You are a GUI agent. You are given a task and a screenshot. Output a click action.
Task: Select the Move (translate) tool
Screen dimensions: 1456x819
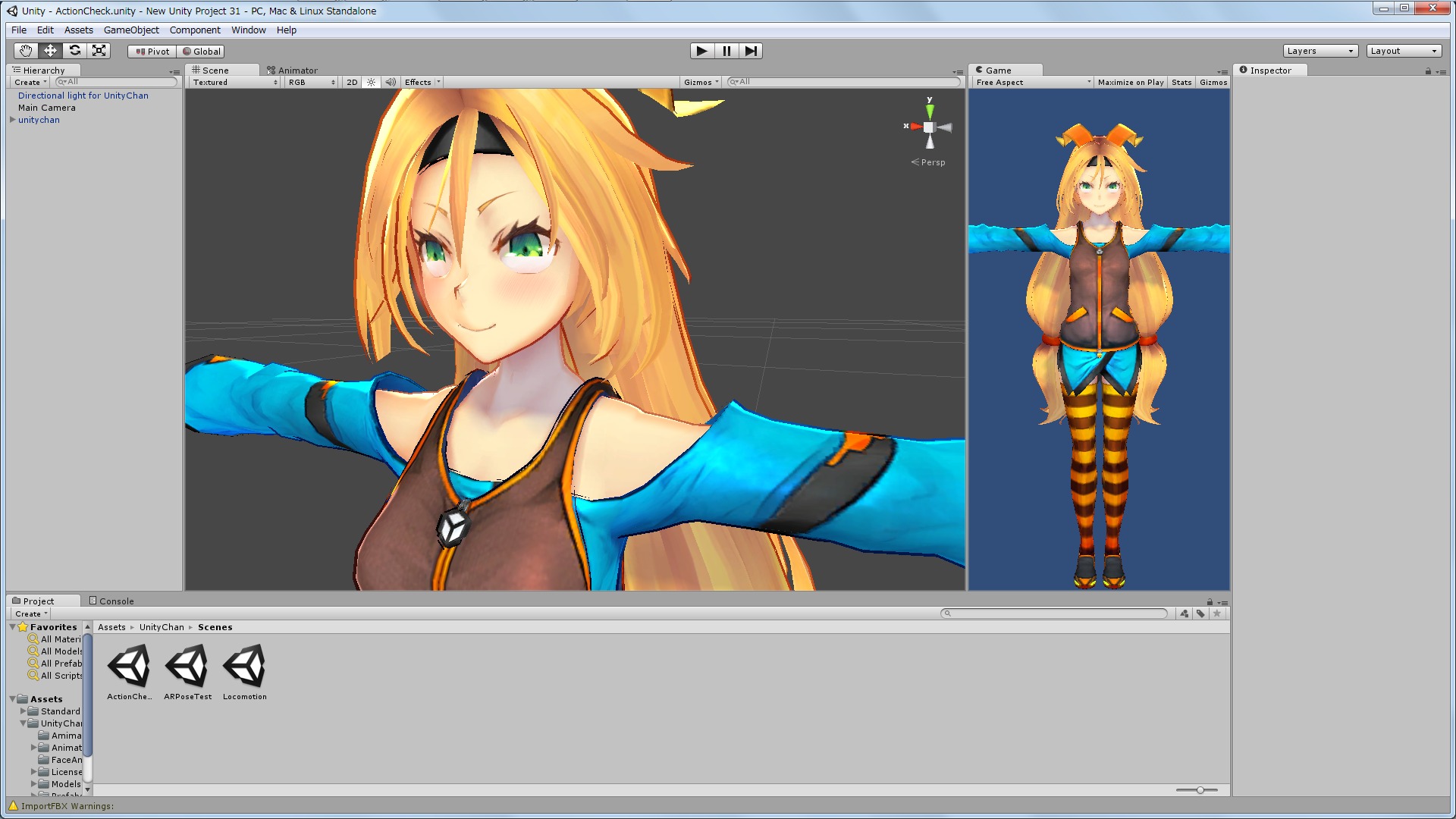pos(50,51)
